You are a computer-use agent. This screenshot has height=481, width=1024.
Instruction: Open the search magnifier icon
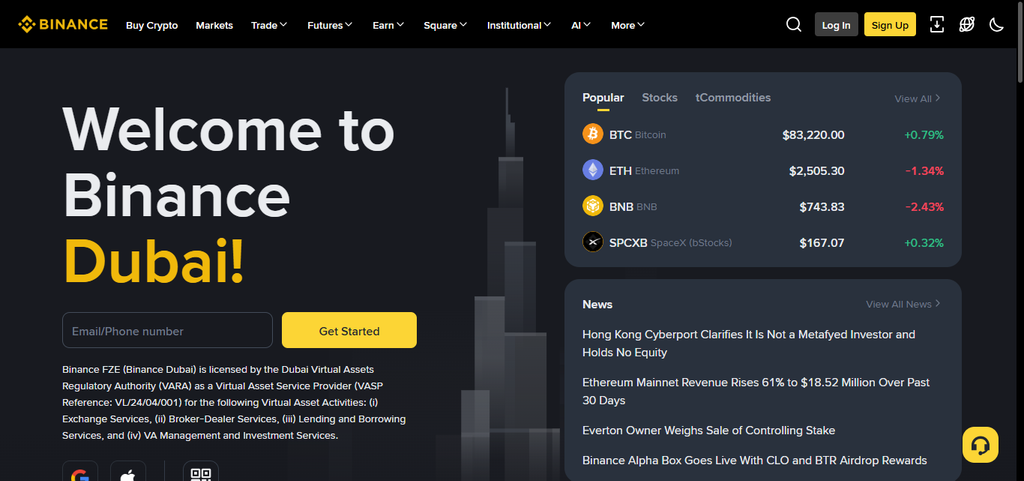point(793,25)
